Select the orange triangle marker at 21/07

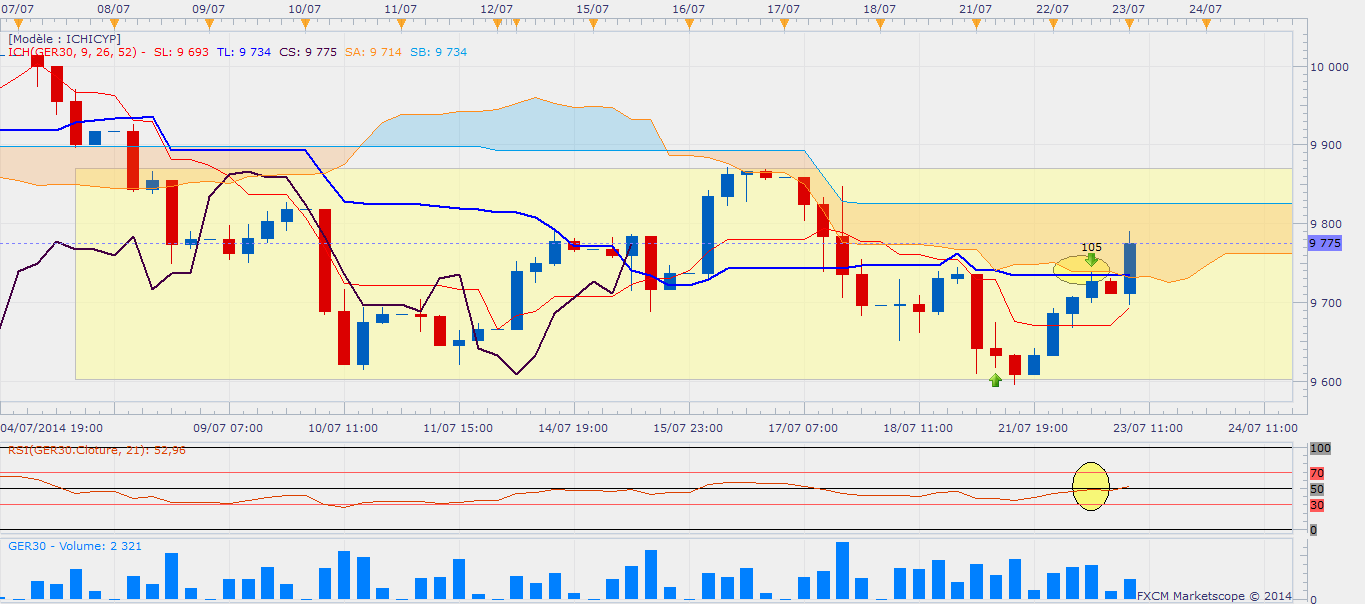click(975, 21)
